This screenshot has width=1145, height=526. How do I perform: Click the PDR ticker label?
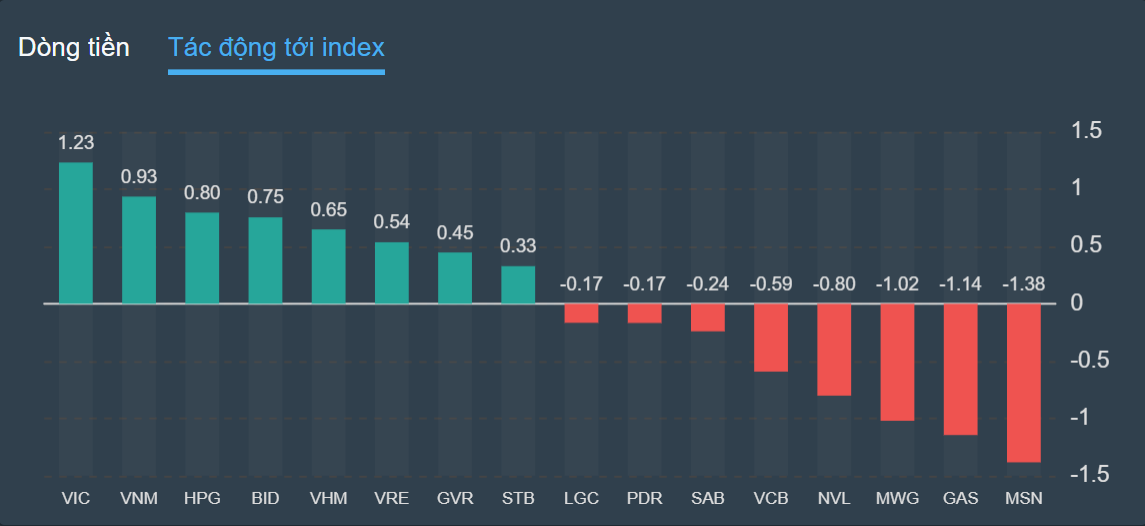tap(644, 497)
